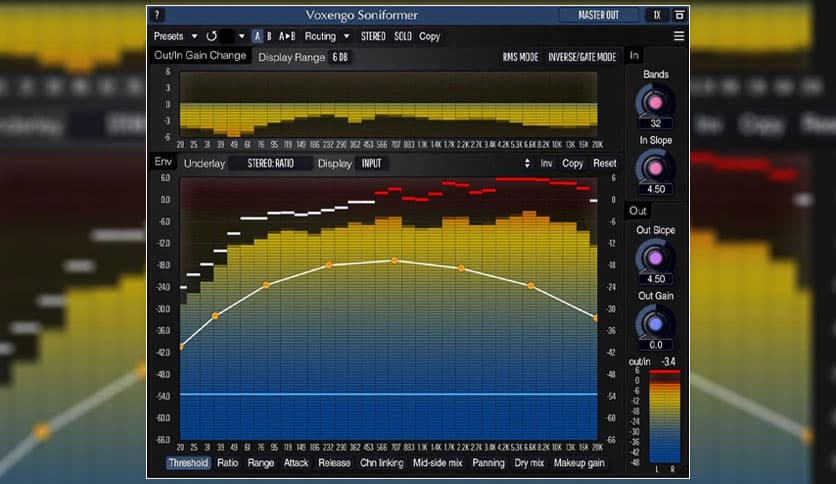Click the Out Slope value field
This screenshot has height=484, width=836.
[x=655, y=279]
